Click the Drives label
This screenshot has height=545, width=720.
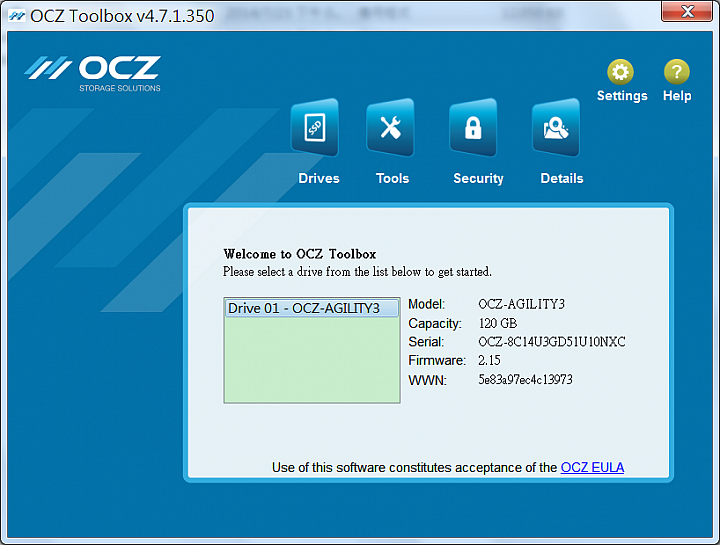[x=319, y=178]
